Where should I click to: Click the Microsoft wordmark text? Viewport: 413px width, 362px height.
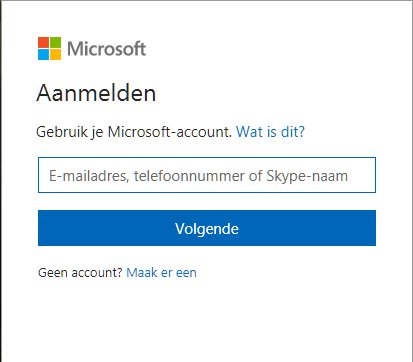coord(107,49)
